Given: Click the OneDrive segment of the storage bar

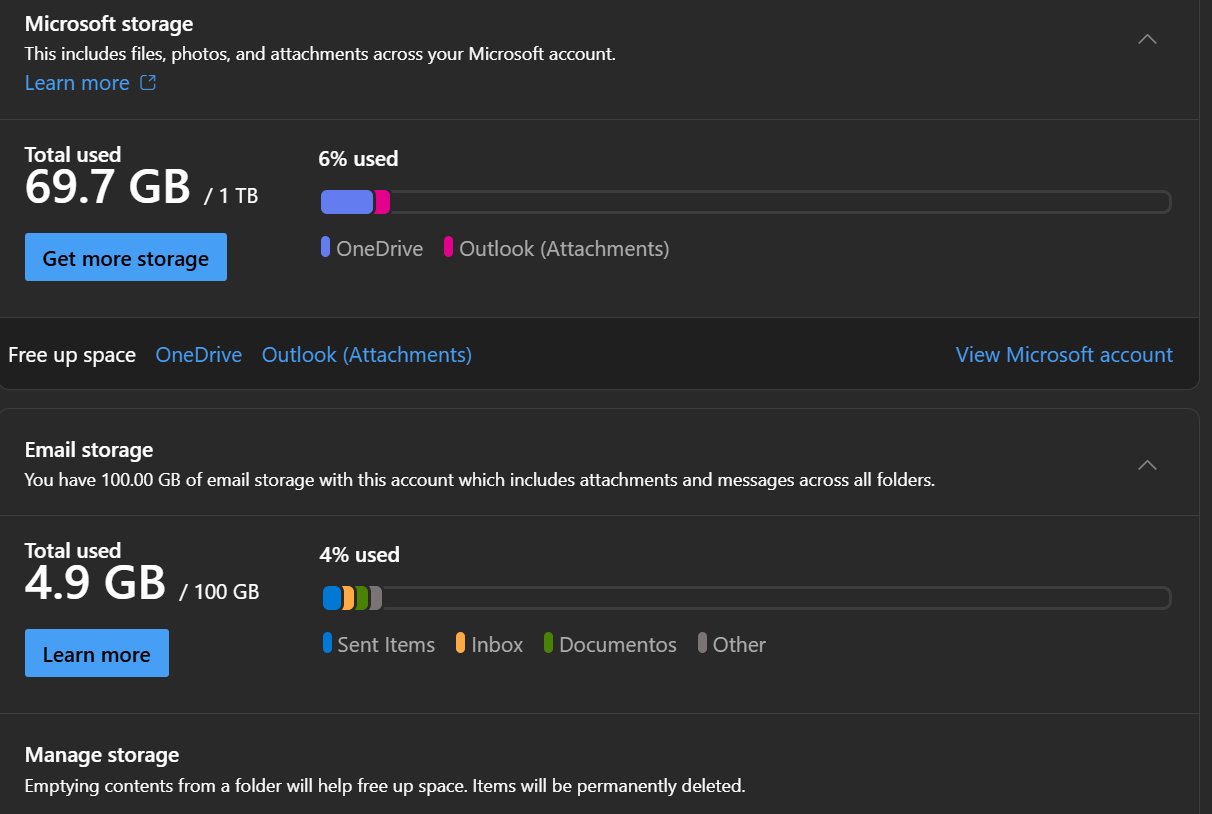Looking at the screenshot, I should click(x=347, y=202).
